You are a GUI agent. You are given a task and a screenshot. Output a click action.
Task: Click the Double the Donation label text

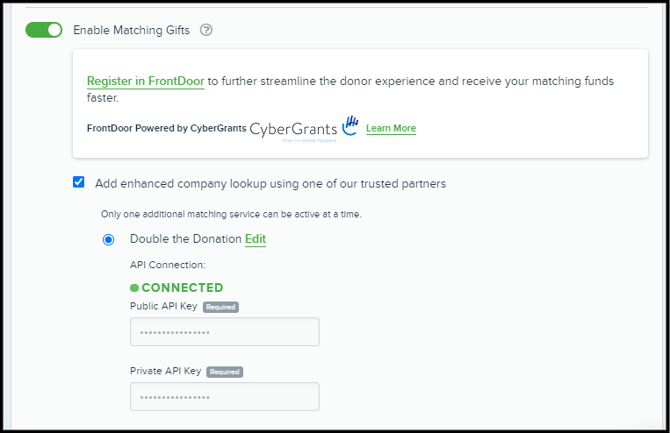point(185,239)
